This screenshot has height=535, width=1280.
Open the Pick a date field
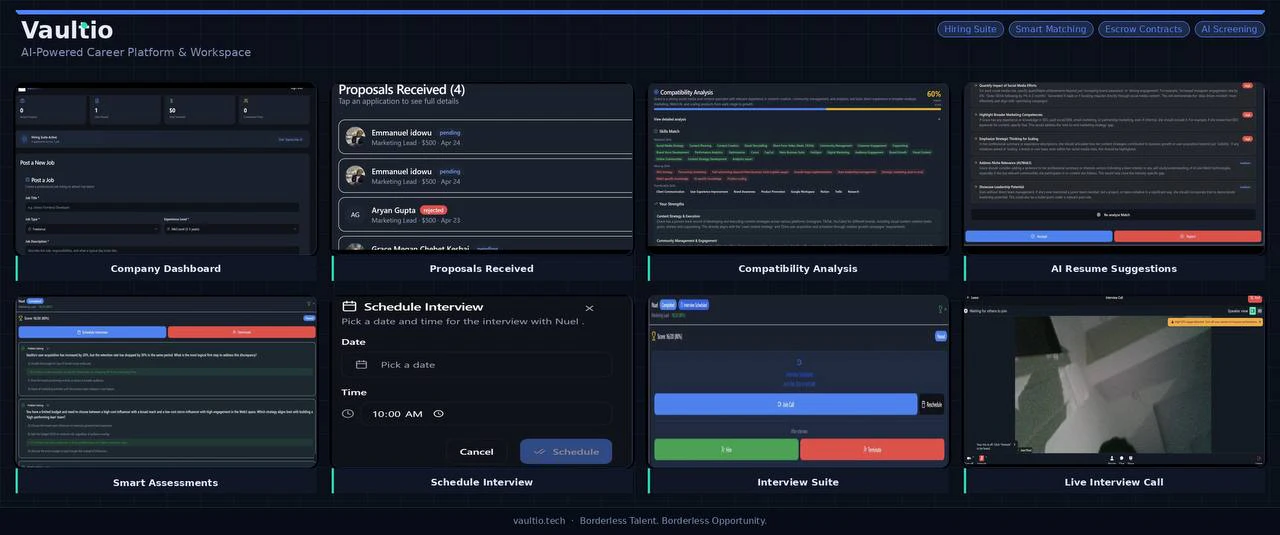[476, 365]
